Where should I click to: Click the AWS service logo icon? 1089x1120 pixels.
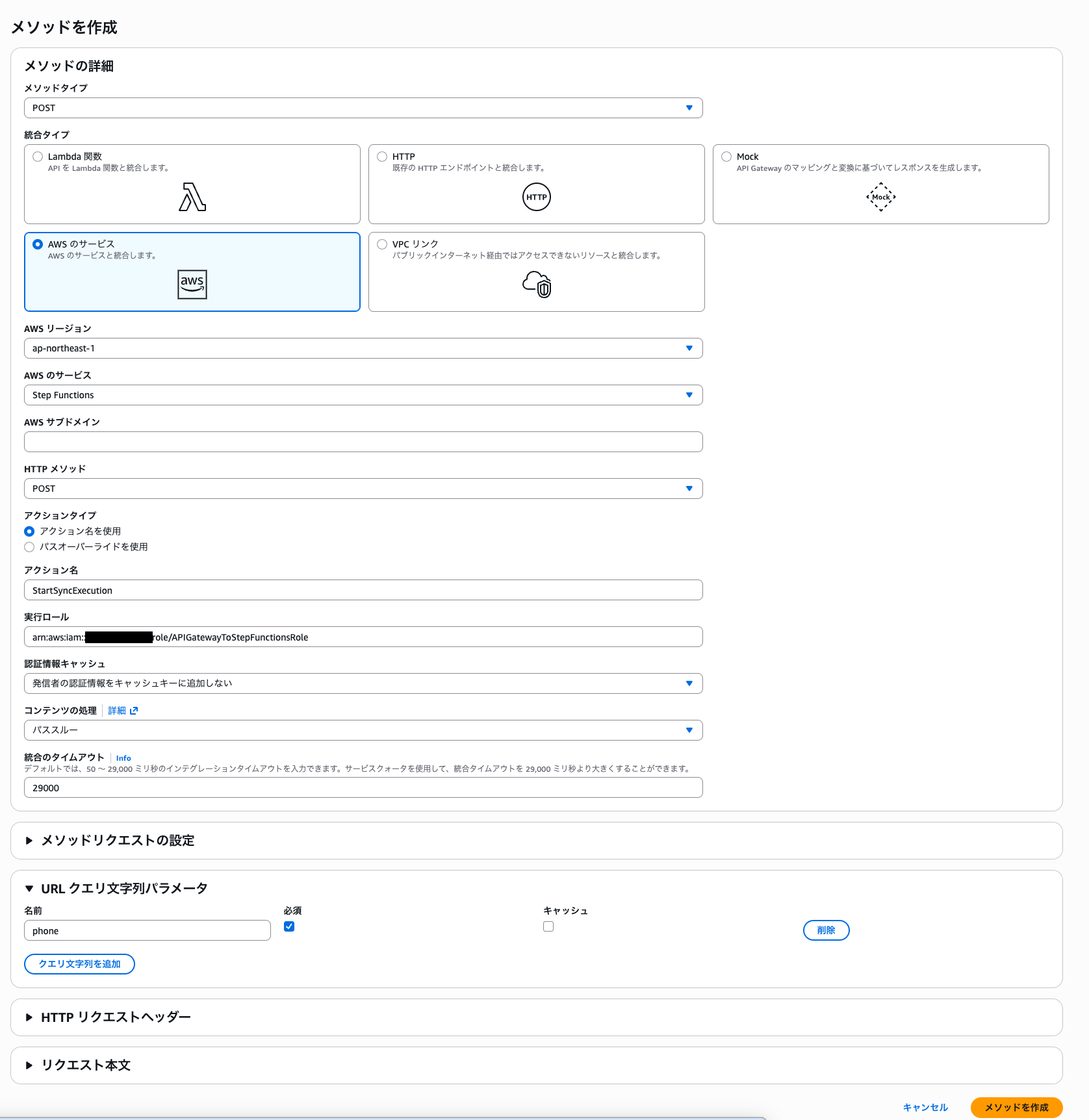pos(192,285)
